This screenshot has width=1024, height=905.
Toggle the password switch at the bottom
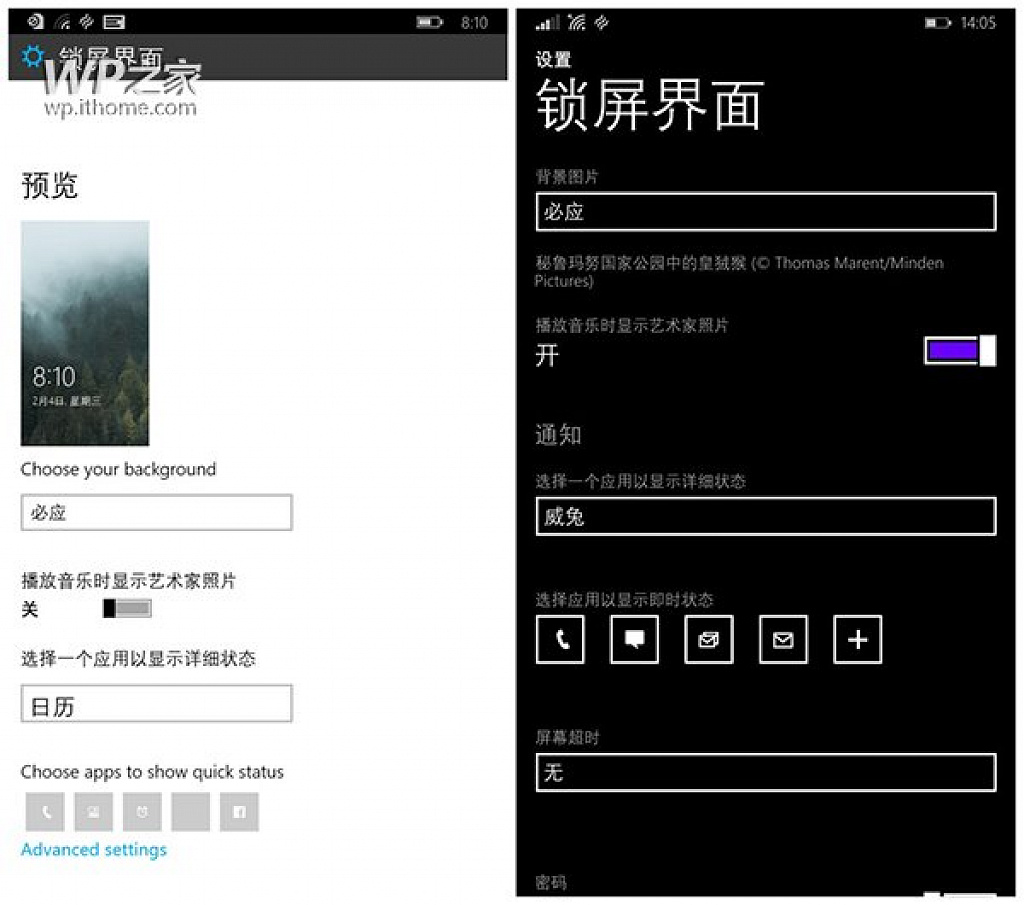click(960, 894)
